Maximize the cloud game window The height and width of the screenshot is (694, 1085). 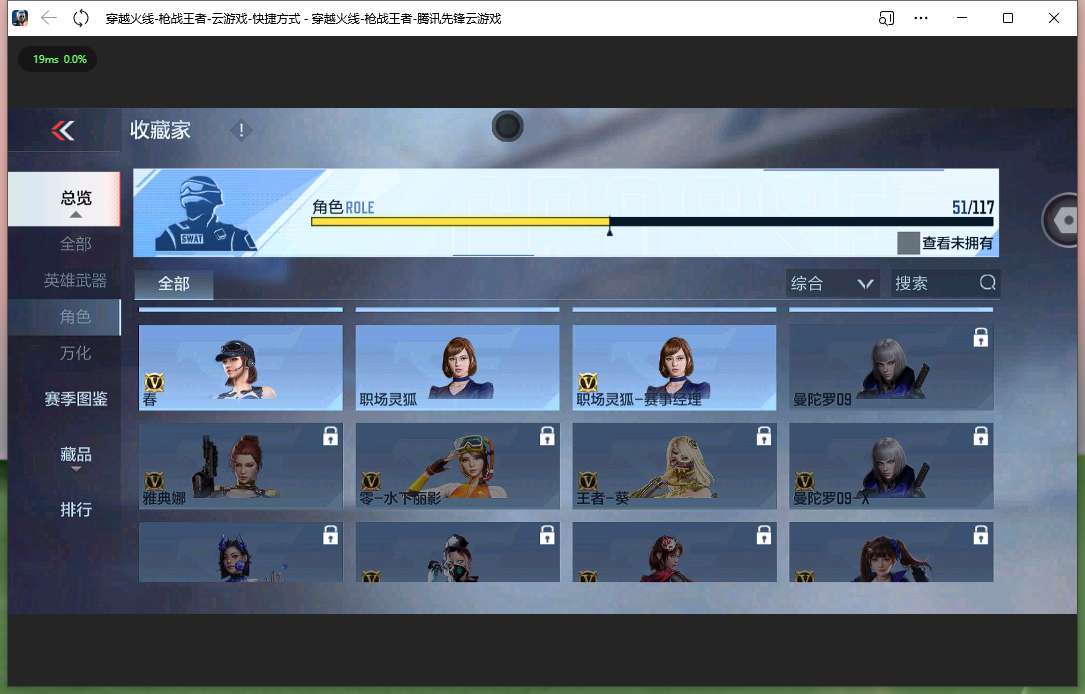pyautogui.click(x=1008, y=18)
